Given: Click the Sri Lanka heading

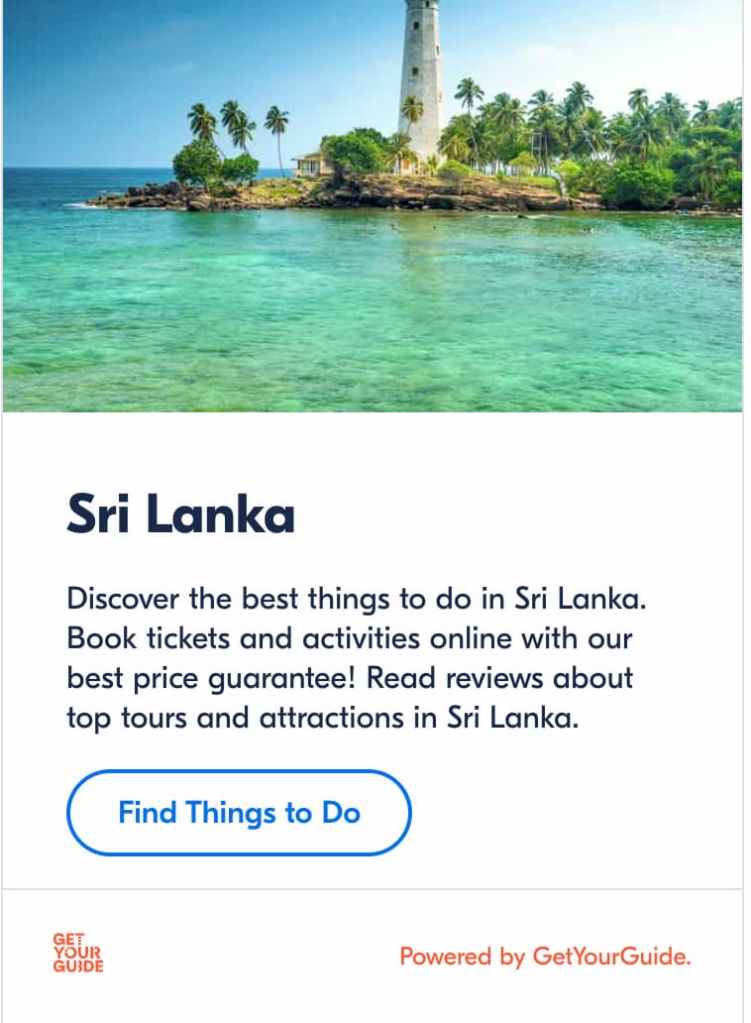Looking at the screenshot, I should coord(181,515).
